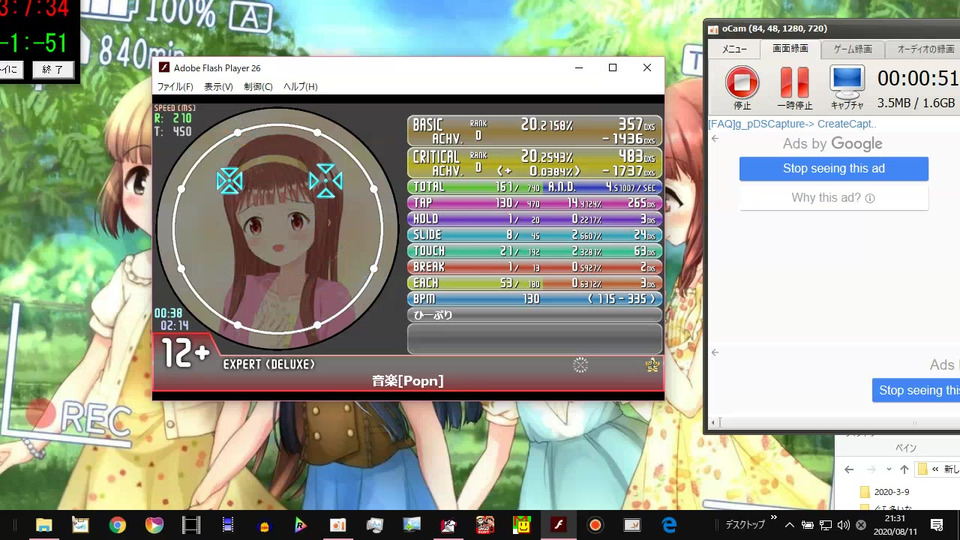The image size is (960, 540).
Task: Click the CRITICAL ACHV. score row
Action: tap(534, 163)
